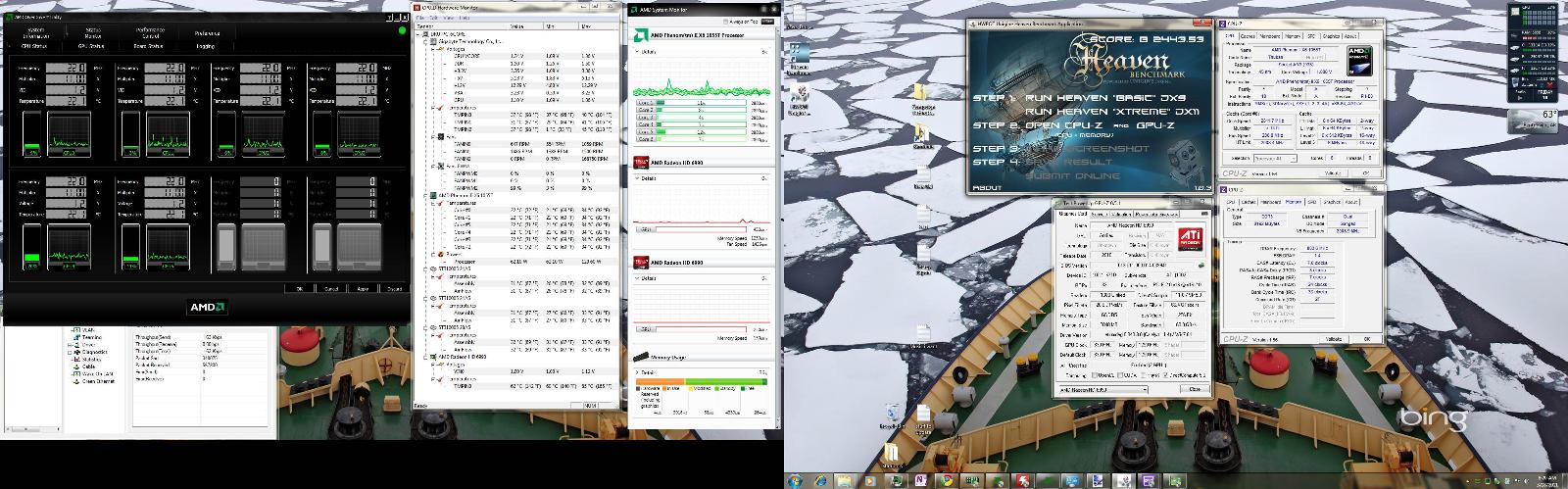
Task: Click the Windows Start orb on the taskbar
Action: (x=794, y=480)
